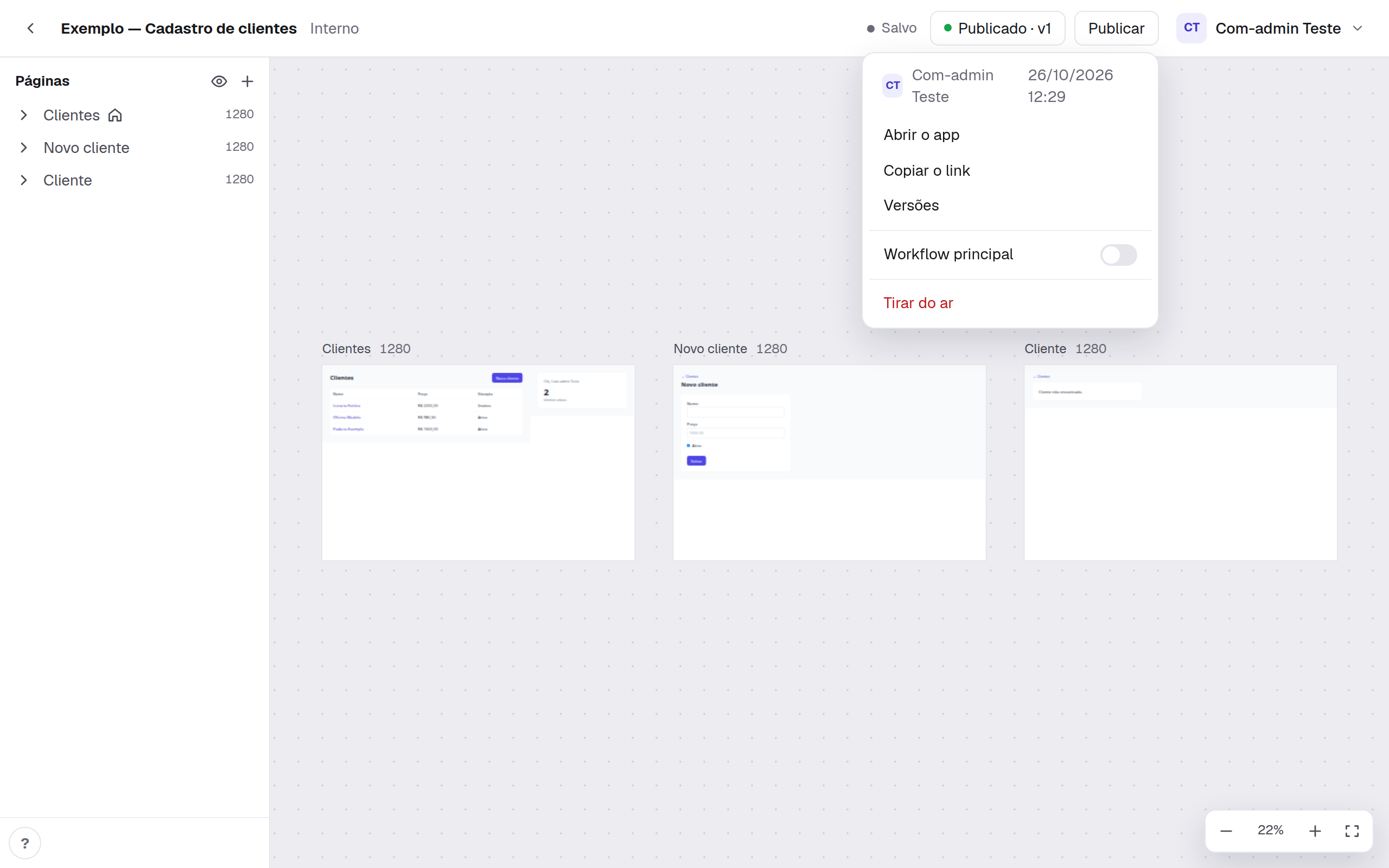This screenshot has height=868, width=1389.
Task: Click the Interno label in header
Action: 335,28
